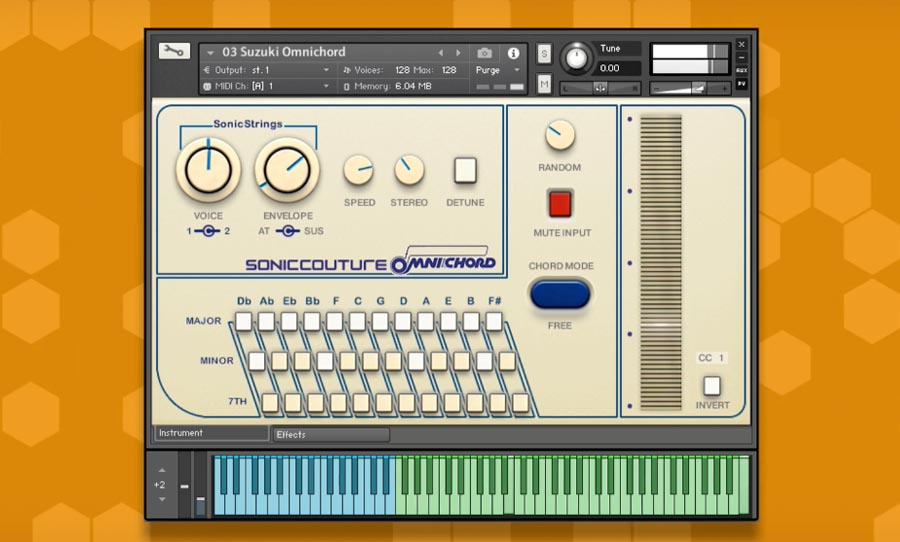
Task: Click the AUX button in the header
Action: 742,70
